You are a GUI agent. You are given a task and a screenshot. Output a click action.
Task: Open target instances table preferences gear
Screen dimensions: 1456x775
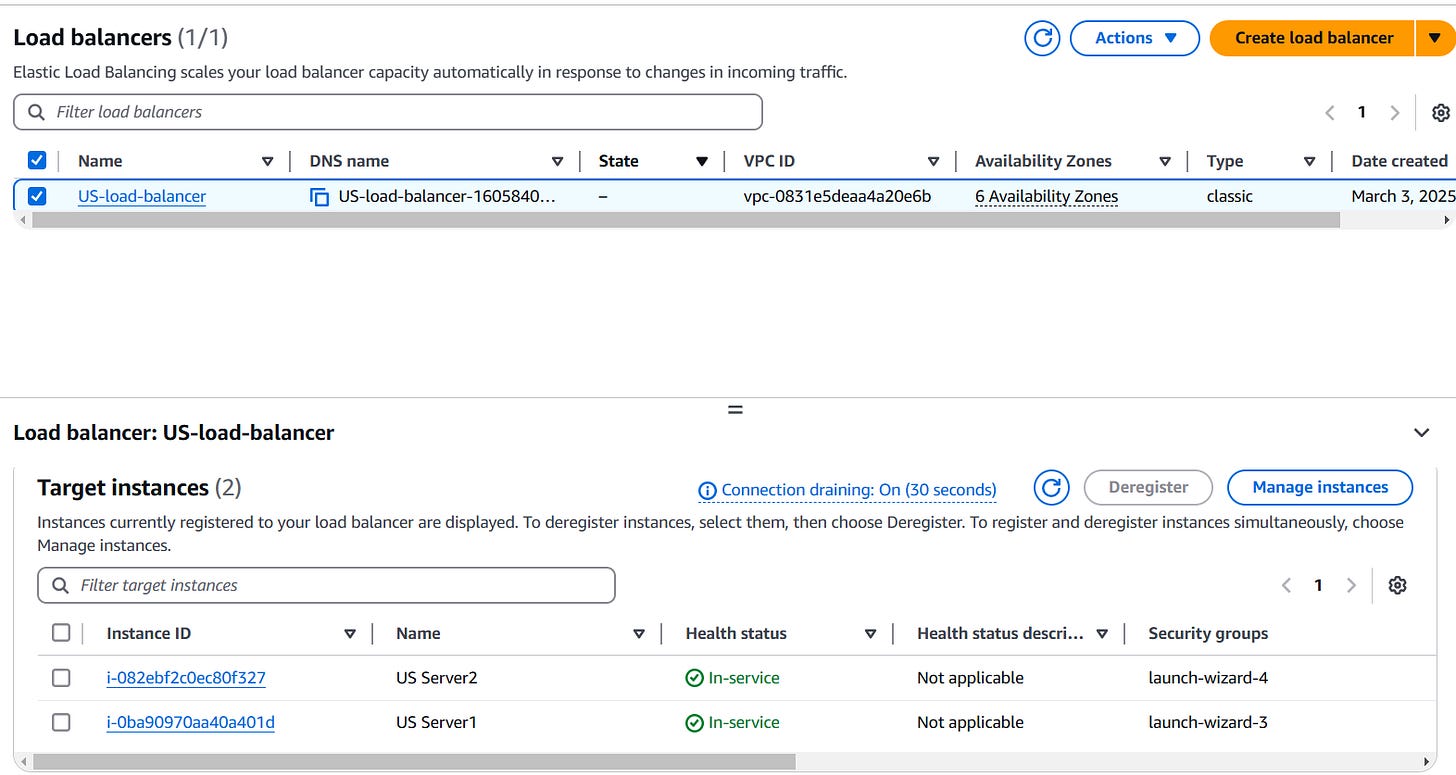coord(1397,585)
